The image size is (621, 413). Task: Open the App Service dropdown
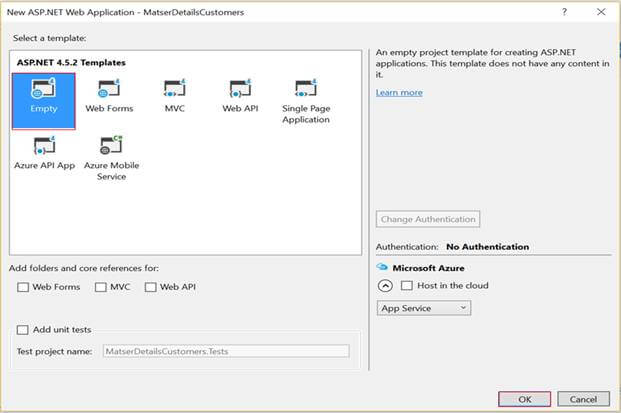point(424,308)
